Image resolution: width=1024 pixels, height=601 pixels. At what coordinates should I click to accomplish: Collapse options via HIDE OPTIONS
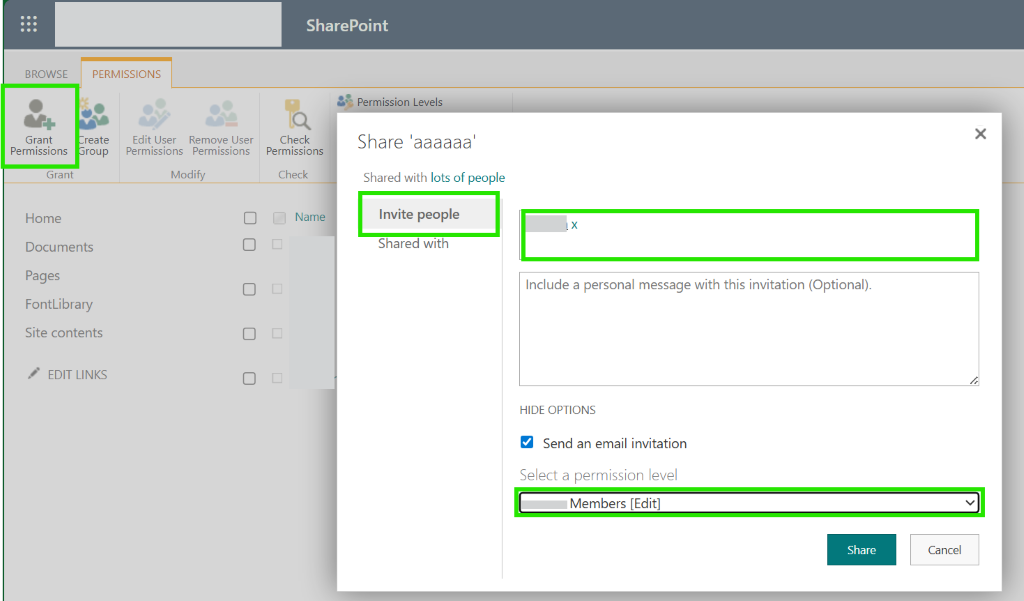click(557, 410)
